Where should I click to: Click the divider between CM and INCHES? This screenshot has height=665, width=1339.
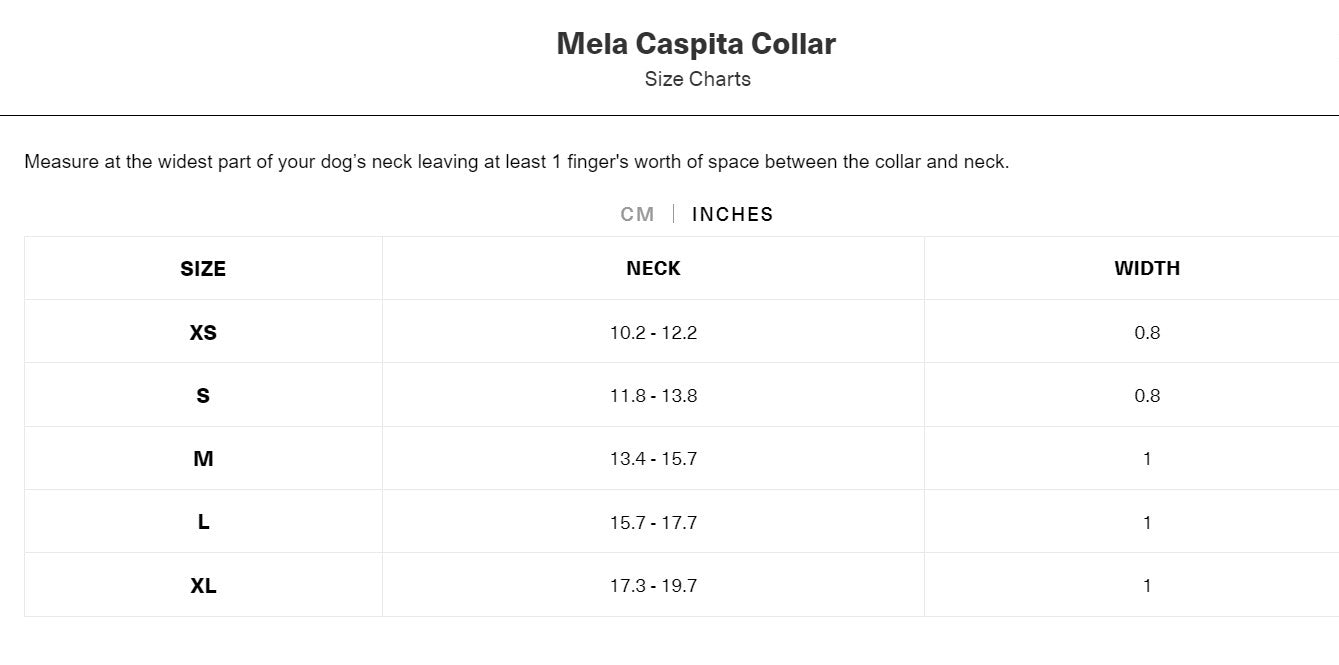point(674,213)
